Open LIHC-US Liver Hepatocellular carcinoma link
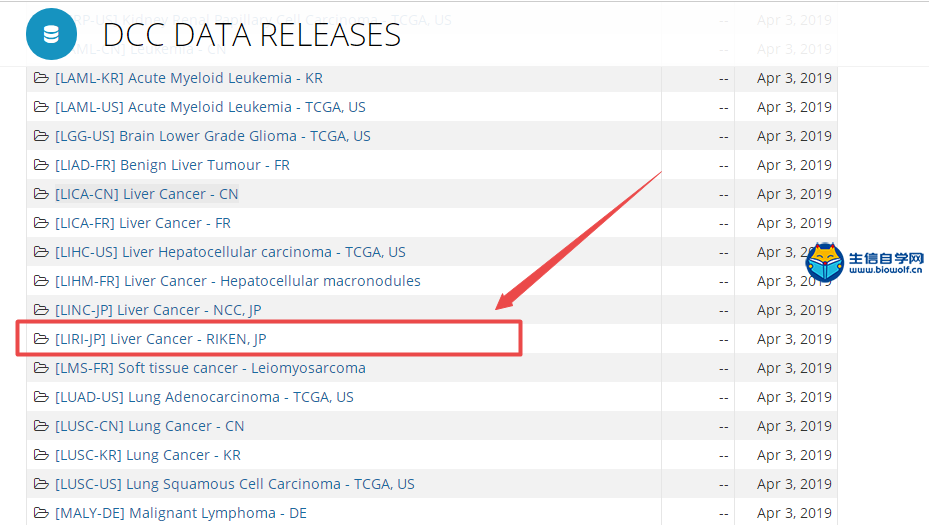929x525 pixels. 230,252
